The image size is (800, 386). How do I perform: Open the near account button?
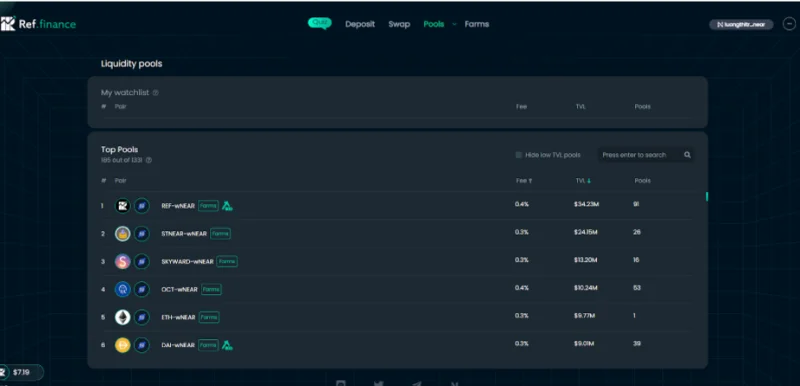point(741,24)
